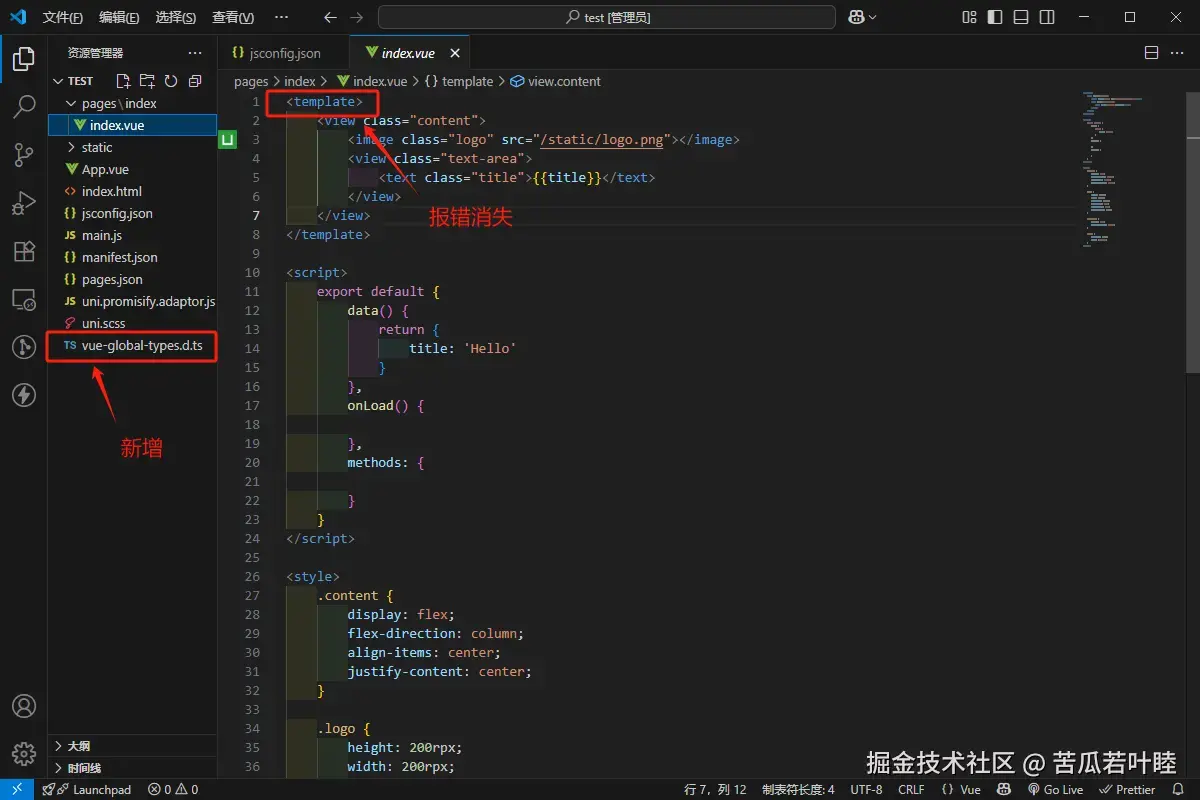1200x800 pixels.
Task: Click New Folder icon in TEST header
Action: (147, 81)
